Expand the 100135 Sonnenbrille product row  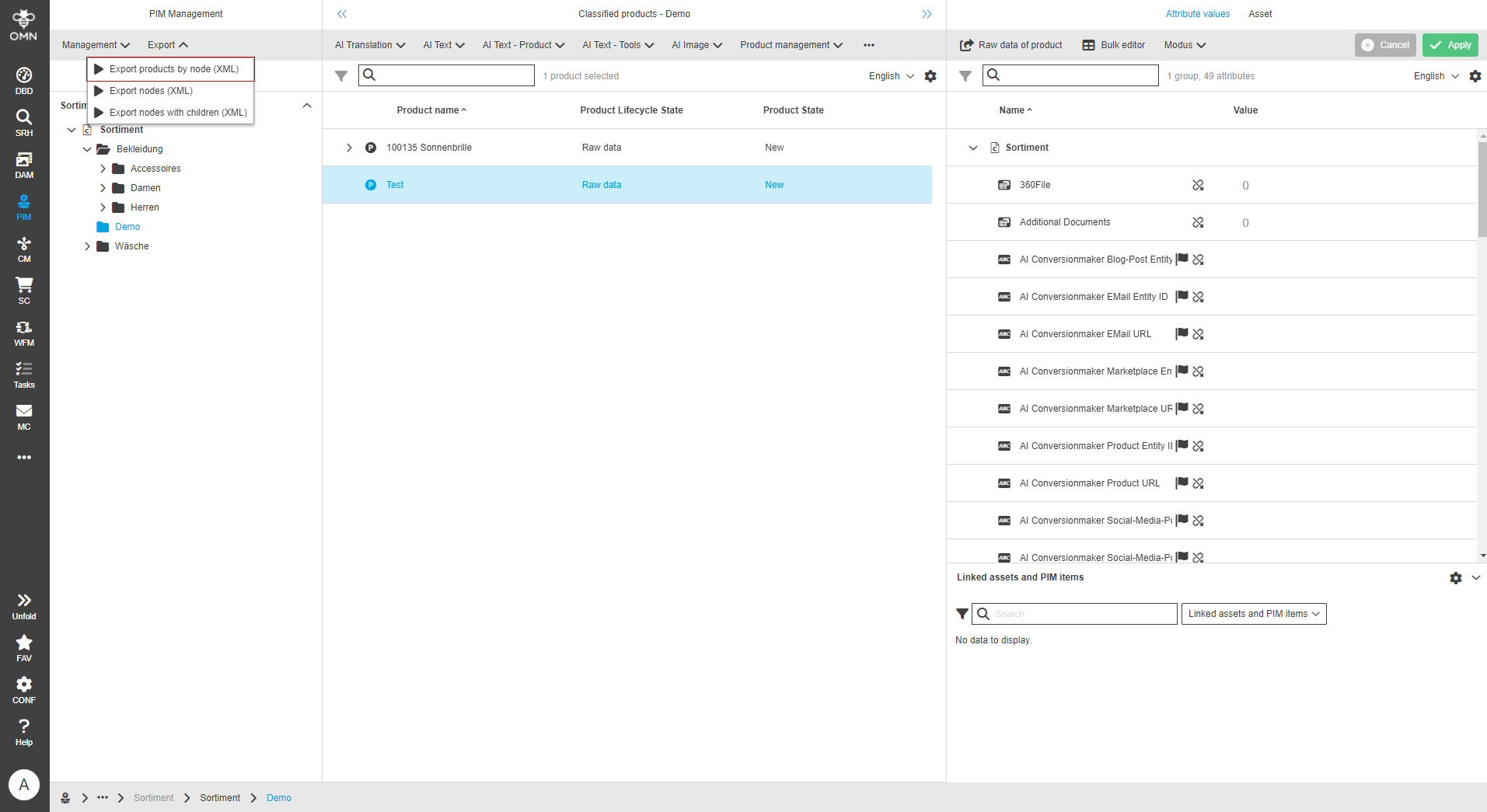click(349, 148)
